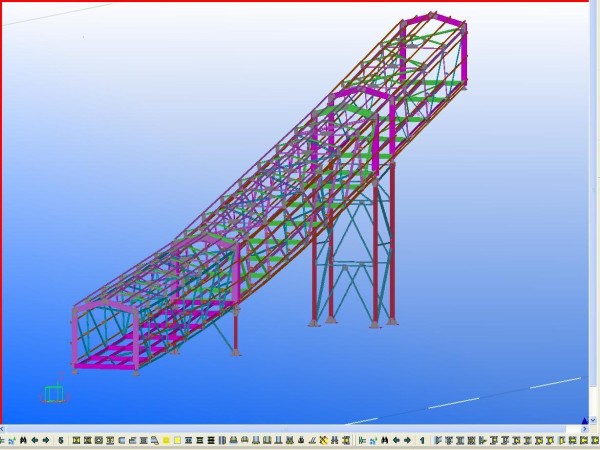The image size is (600, 450).
Task: Click the binoculars icon near the number 1
Action: 385,440
